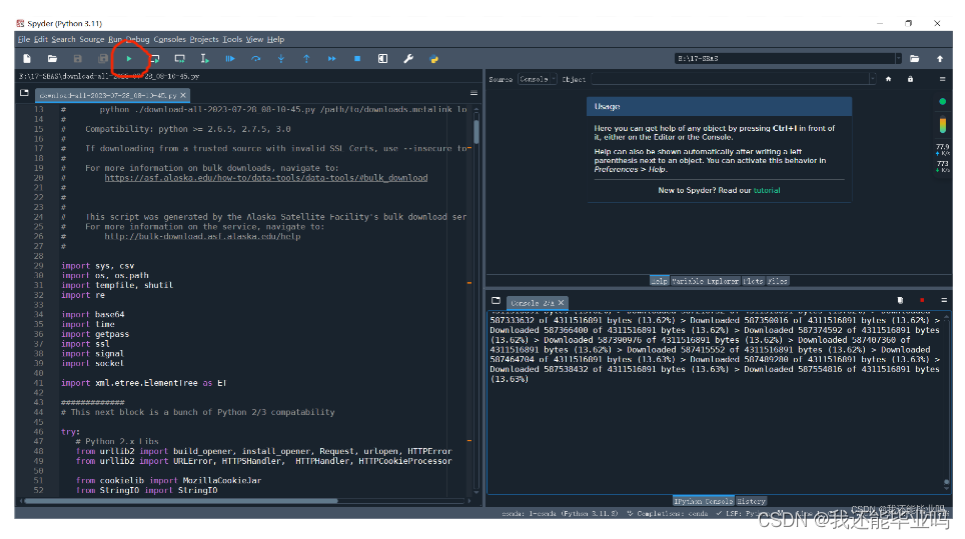
Task: Click the working directory path field
Action: (x=784, y=58)
